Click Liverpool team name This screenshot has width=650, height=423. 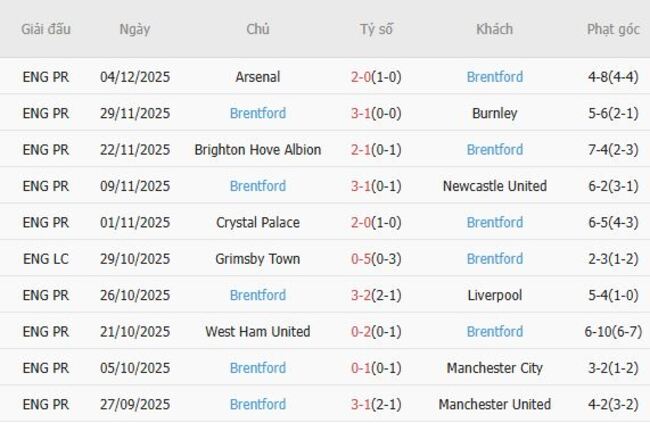pos(494,295)
